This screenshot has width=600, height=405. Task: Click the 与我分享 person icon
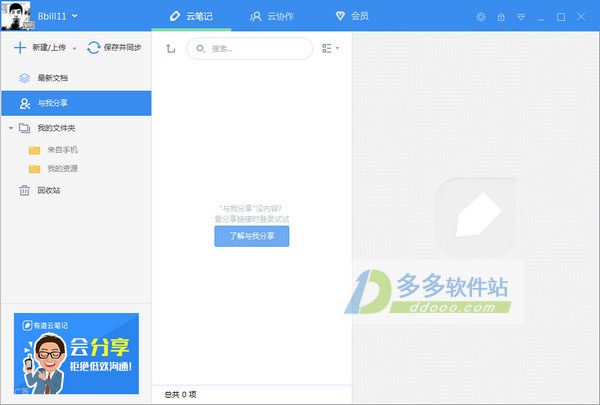click(x=25, y=103)
